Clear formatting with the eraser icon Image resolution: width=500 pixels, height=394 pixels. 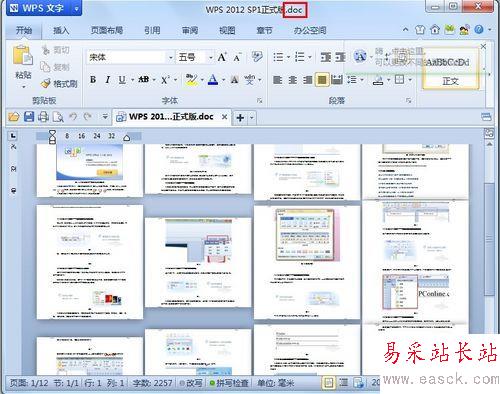[257, 57]
